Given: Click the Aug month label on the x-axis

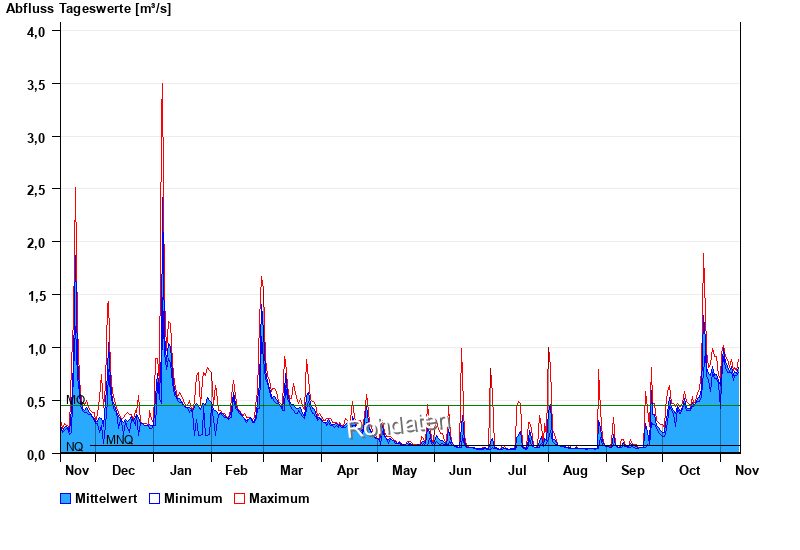Looking at the screenshot, I should pos(575,470).
